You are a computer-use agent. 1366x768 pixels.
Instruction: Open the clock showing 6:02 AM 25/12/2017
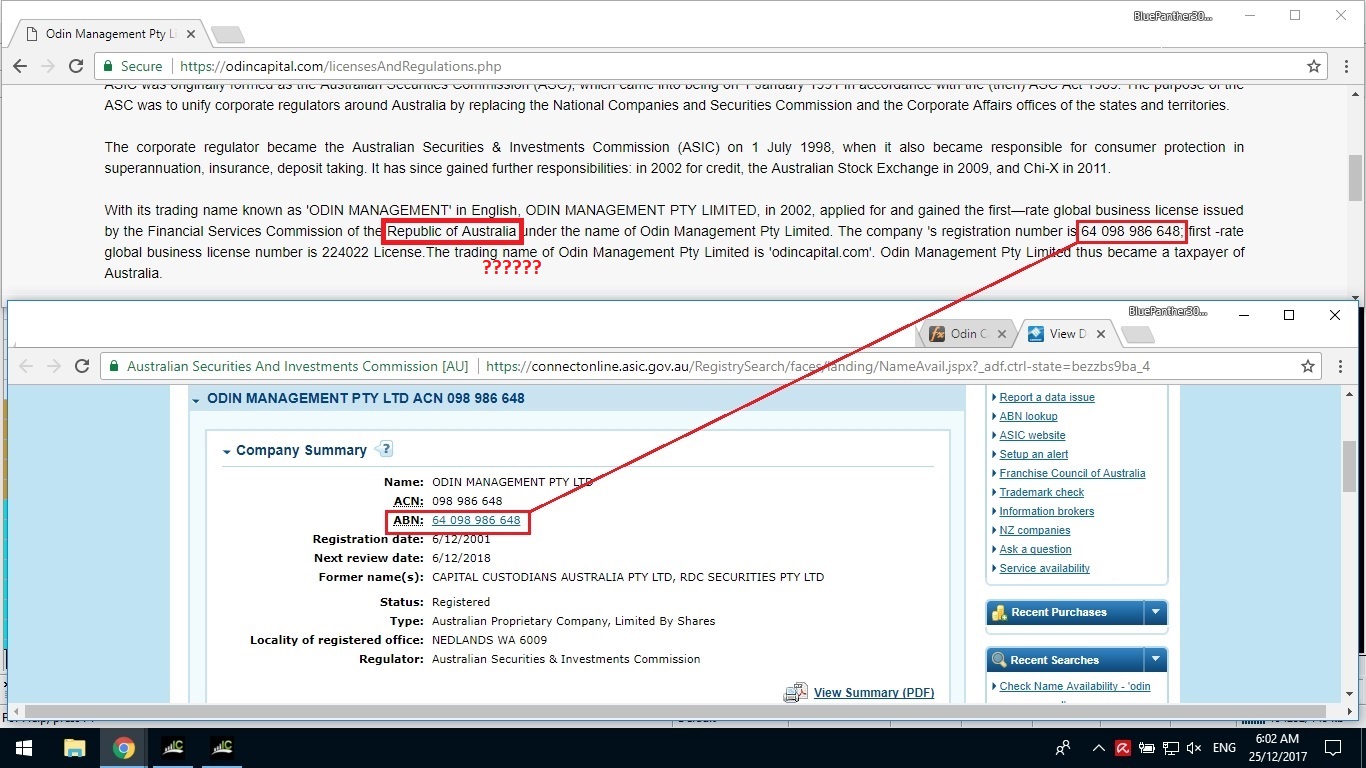[x=1276, y=747]
